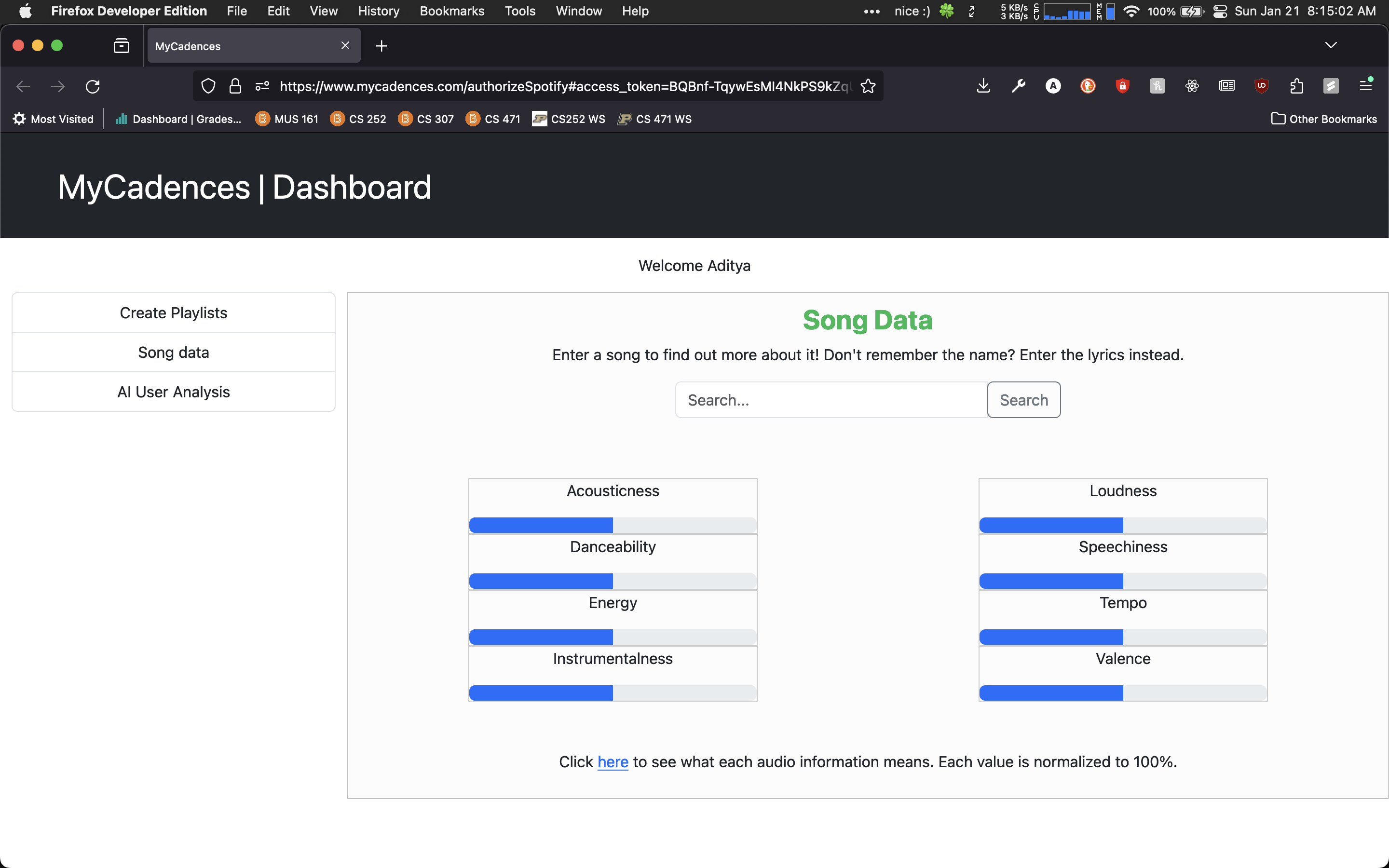
Task: Follow the 'here' audio information link
Action: (613, 762)
